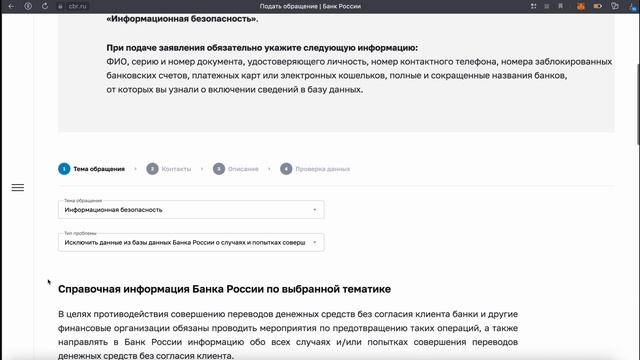Screen dimensions: 640x360
Task: Open the tab grid icon in the browser bar
Action: point(533,6)
